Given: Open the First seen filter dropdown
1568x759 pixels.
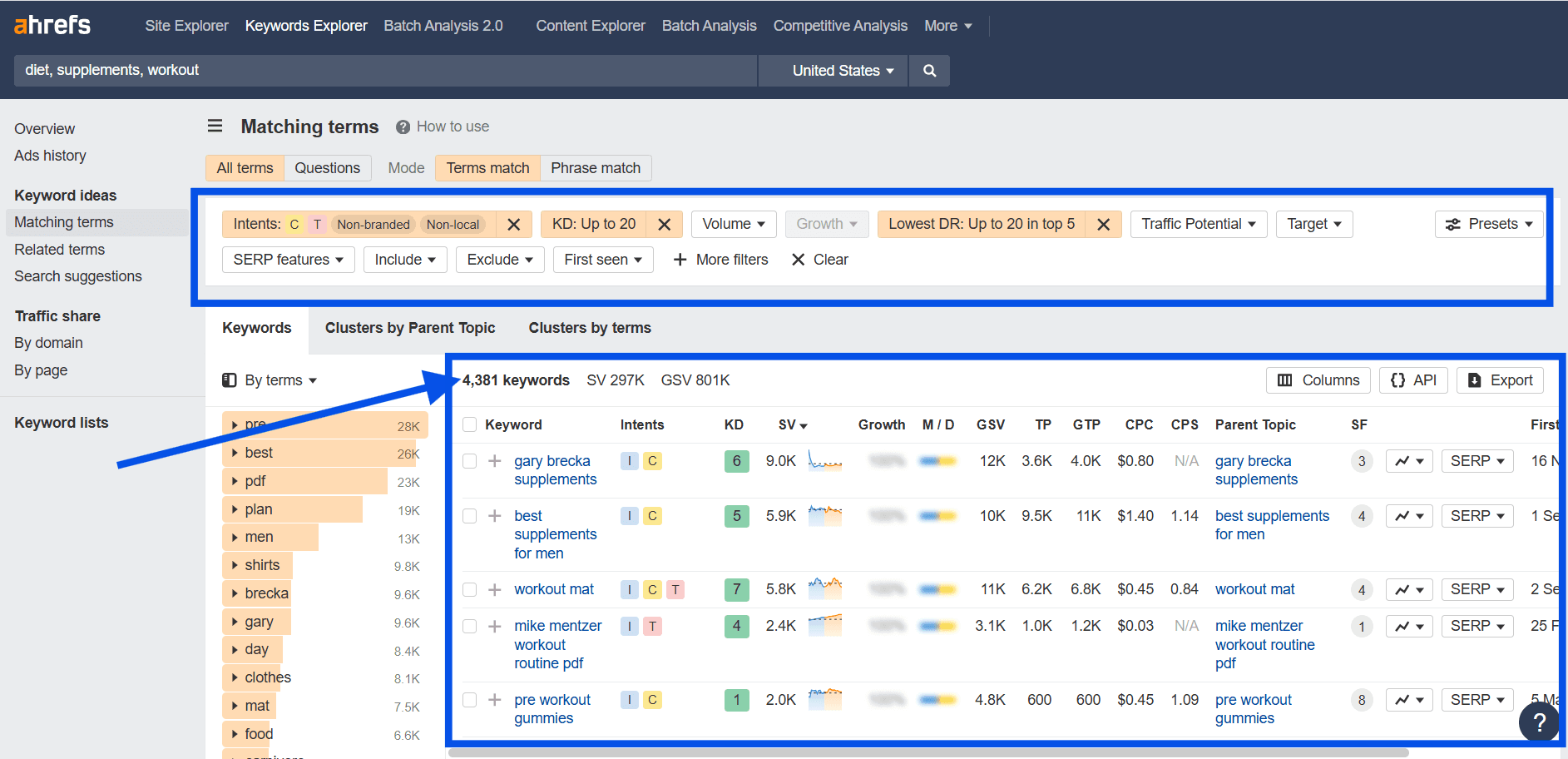Looking at the screenshot, I should (603, 260).
